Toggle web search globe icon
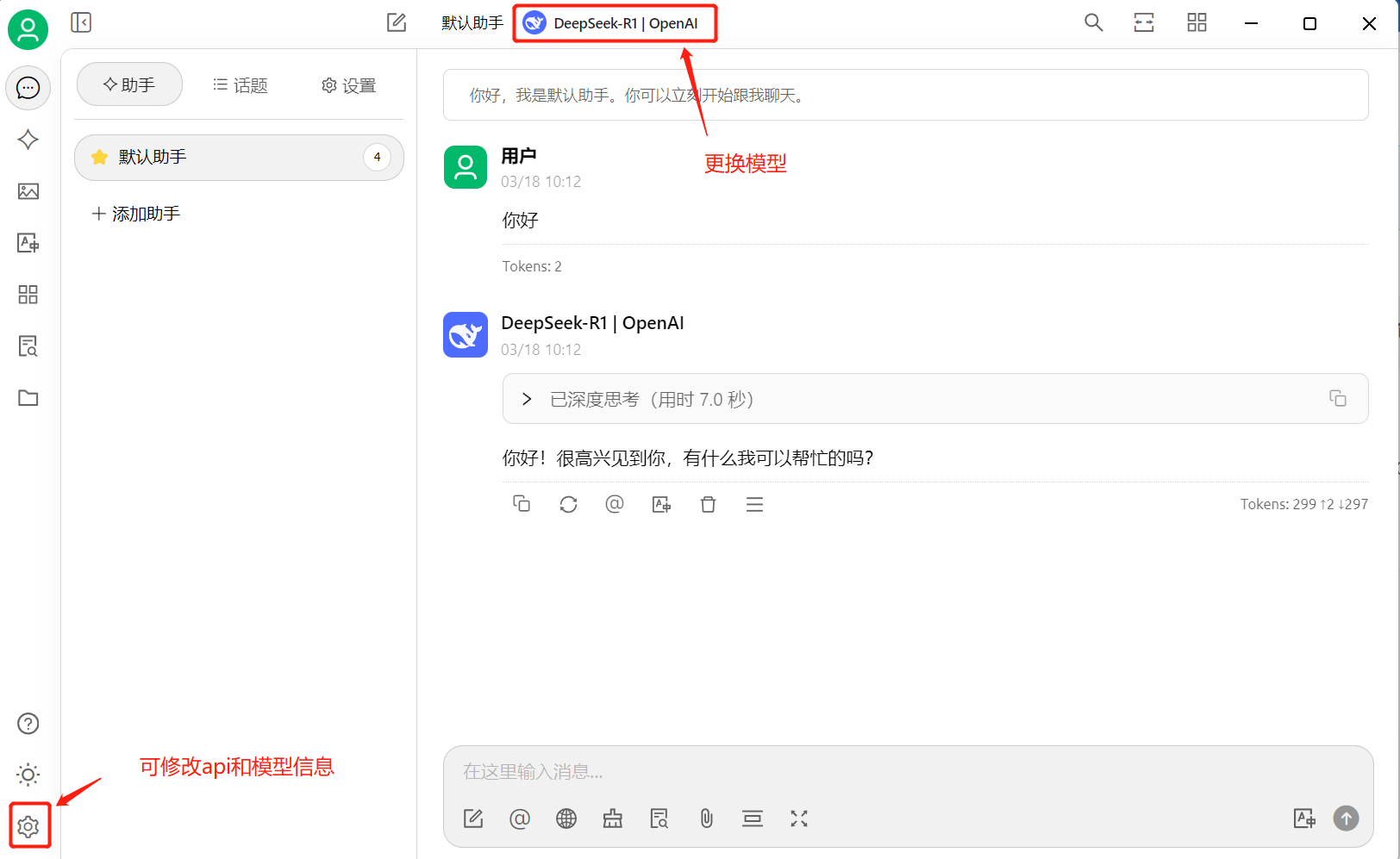The height and width of the screenshot is (859, 1400). point(566,819)
